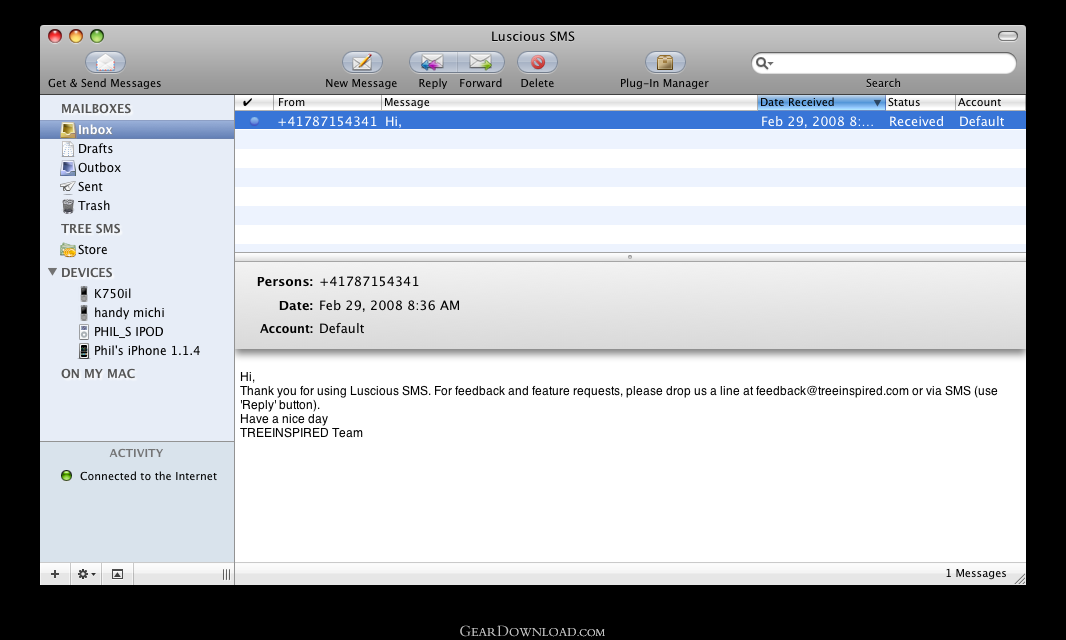The height and width of the screenshot is (640, 1066).
Task: Open the Sent mailbox
Action: pos(90,186)
